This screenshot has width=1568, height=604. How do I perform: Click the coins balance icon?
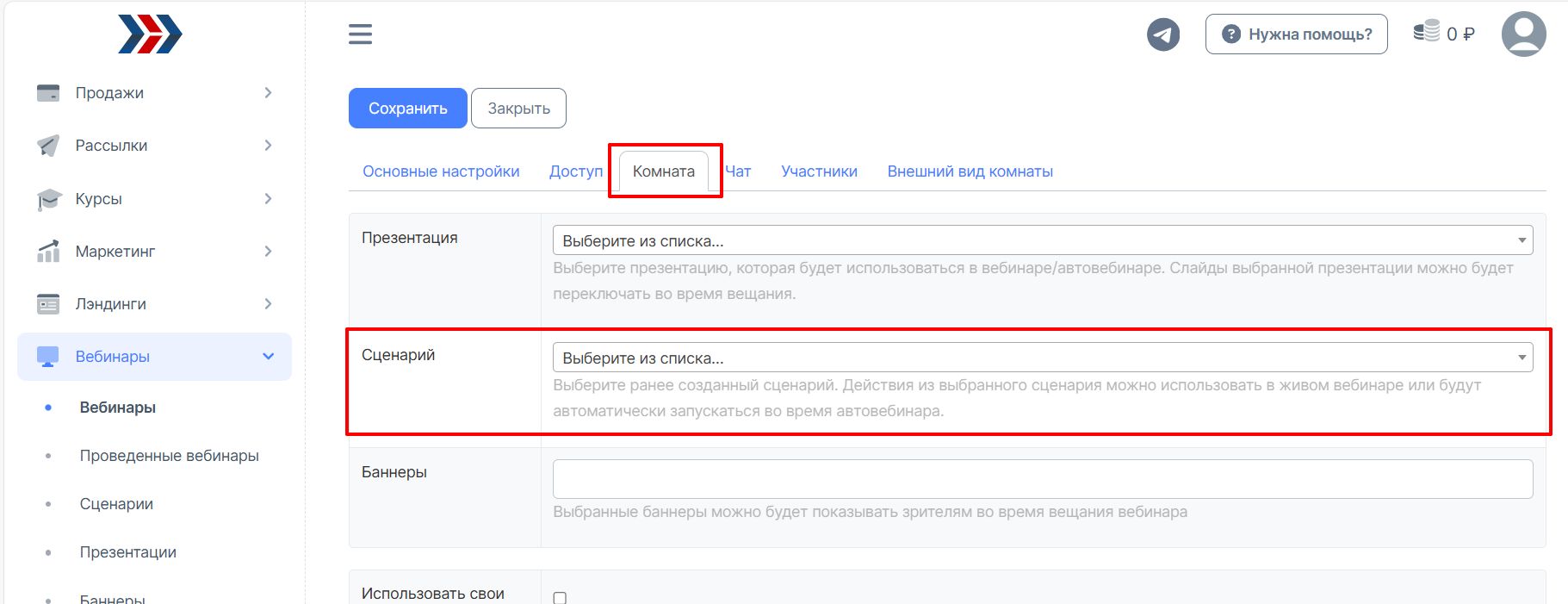pos(1427,32)
